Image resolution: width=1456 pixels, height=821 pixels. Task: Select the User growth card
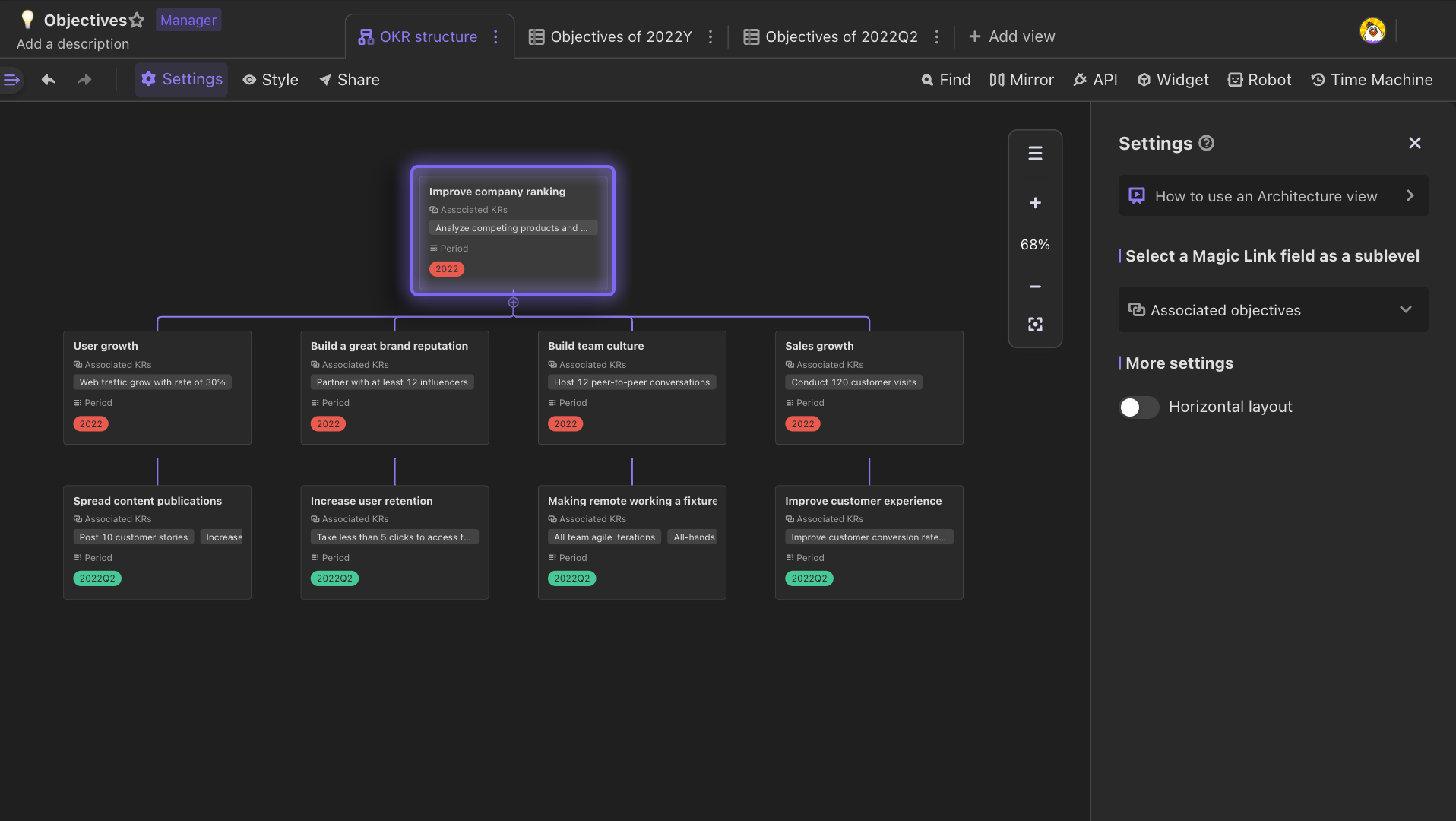tap(157, 388)
